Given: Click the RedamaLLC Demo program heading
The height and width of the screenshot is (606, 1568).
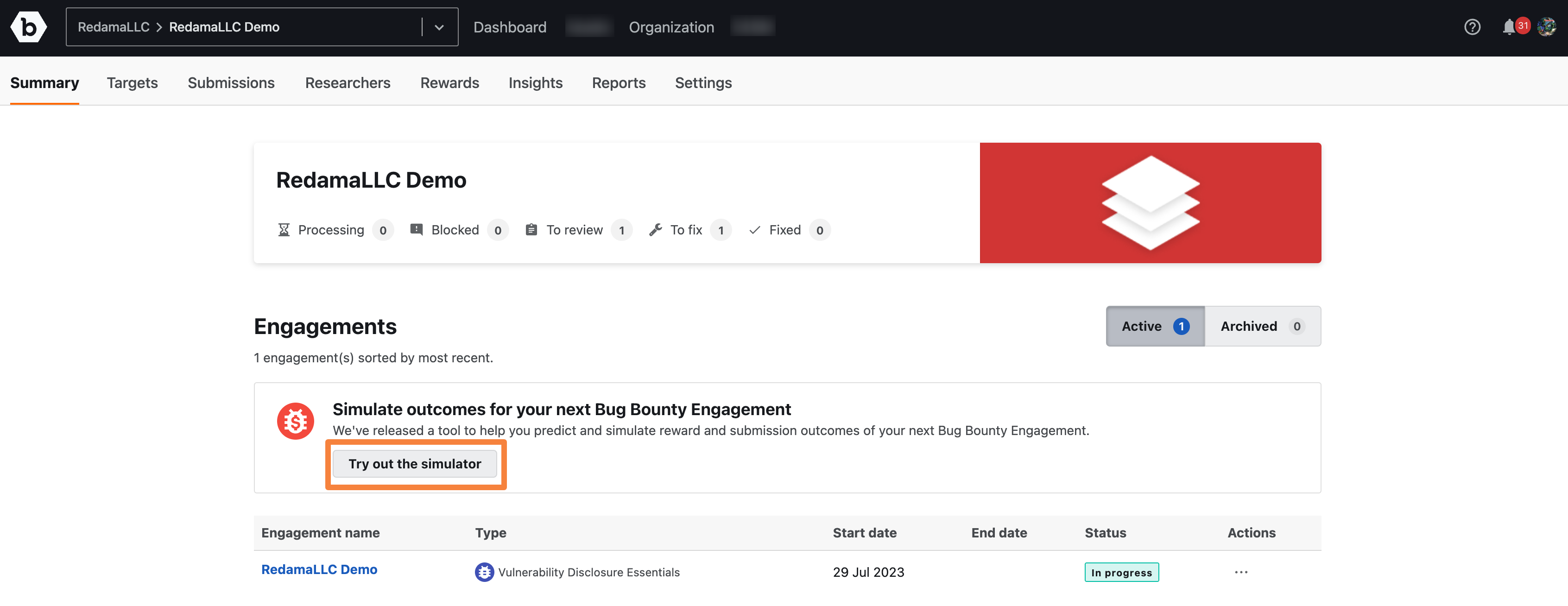Looking at the screenshot, I should 371,180.
